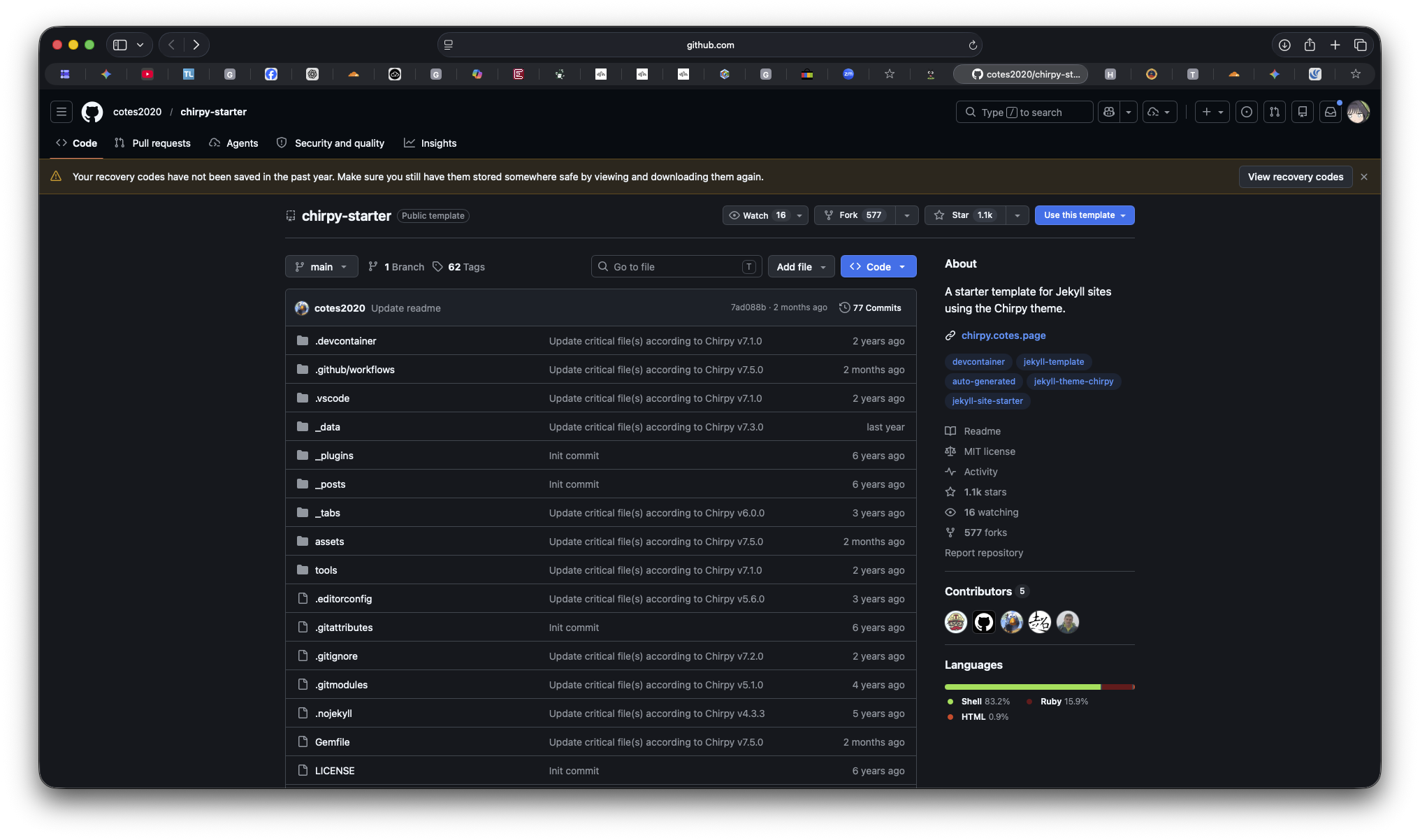
Task: Open the .devcontainer folder
Action: [x=345, y=341]
